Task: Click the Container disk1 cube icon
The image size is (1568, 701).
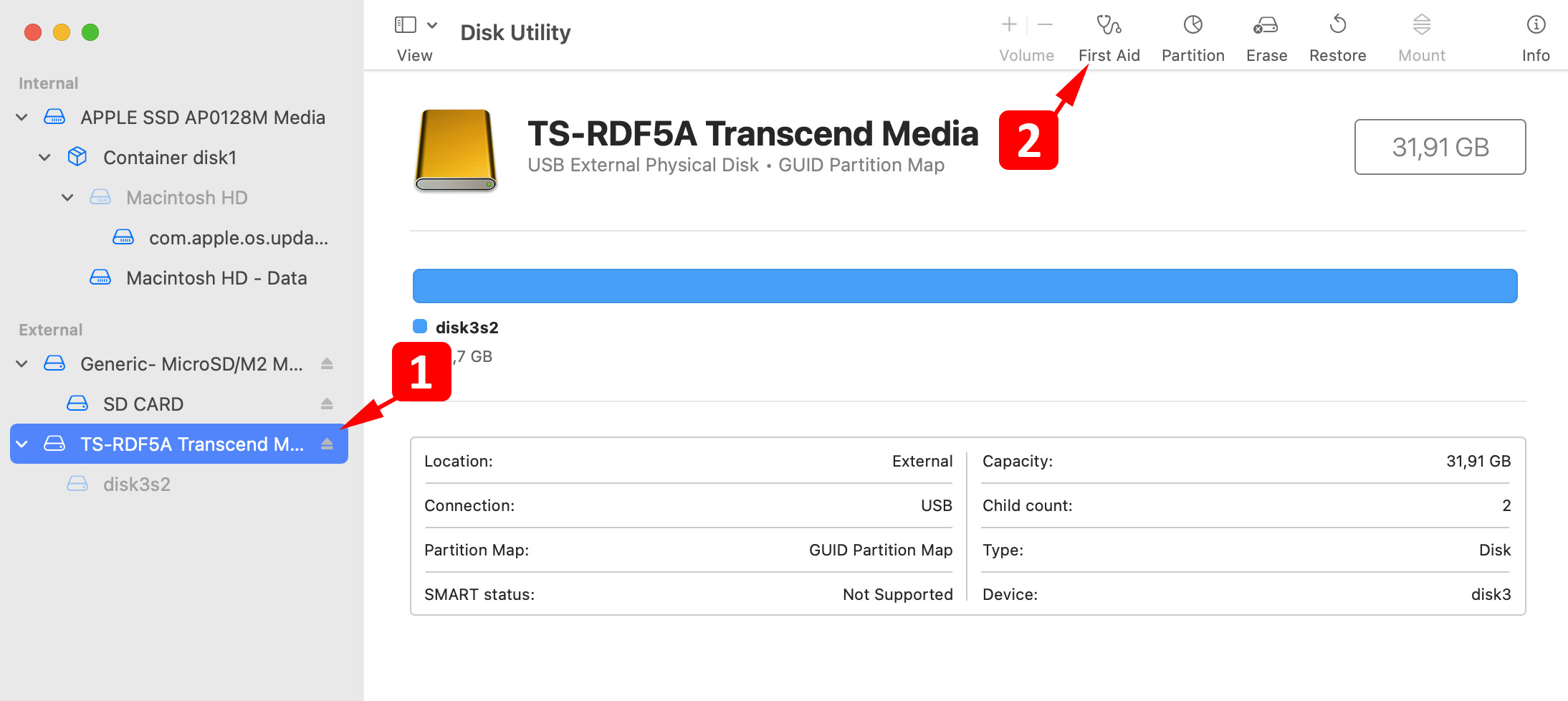Action: pyautogui.click(x=77, y=157)
